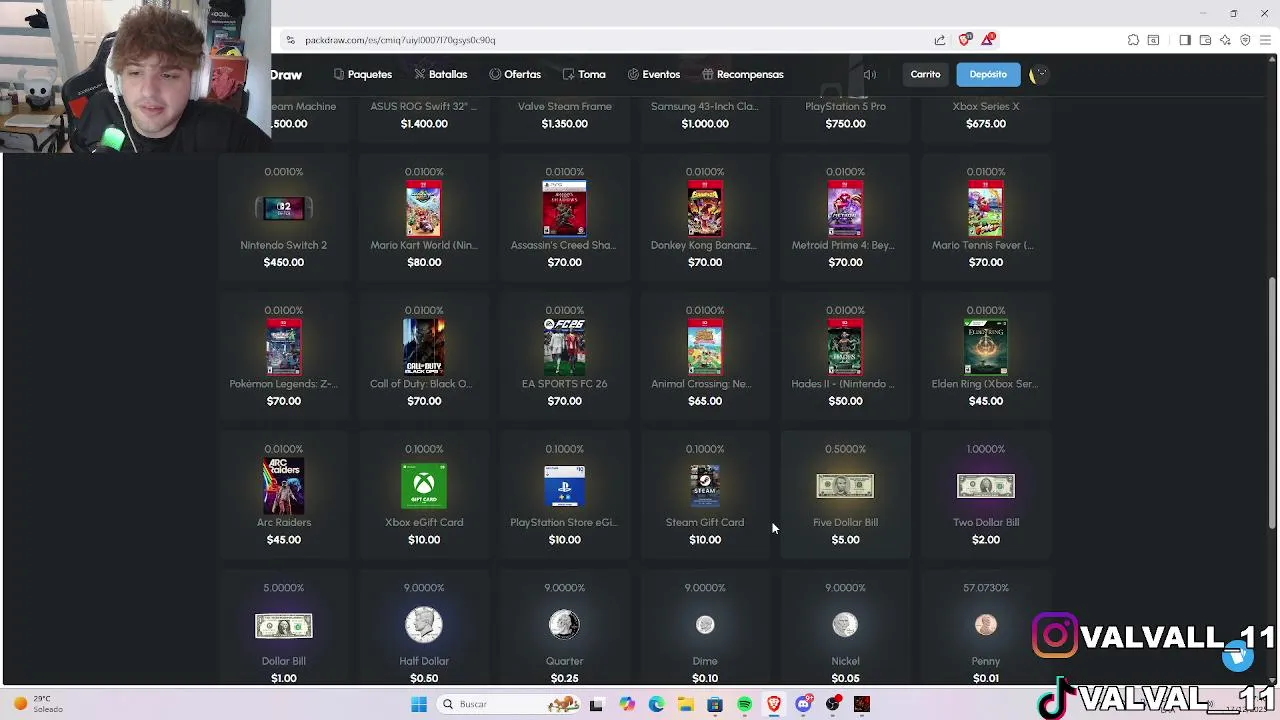Select the Elden Ring game cover
The height and width of the screenshot is (720, 1280).
[986, 347]
